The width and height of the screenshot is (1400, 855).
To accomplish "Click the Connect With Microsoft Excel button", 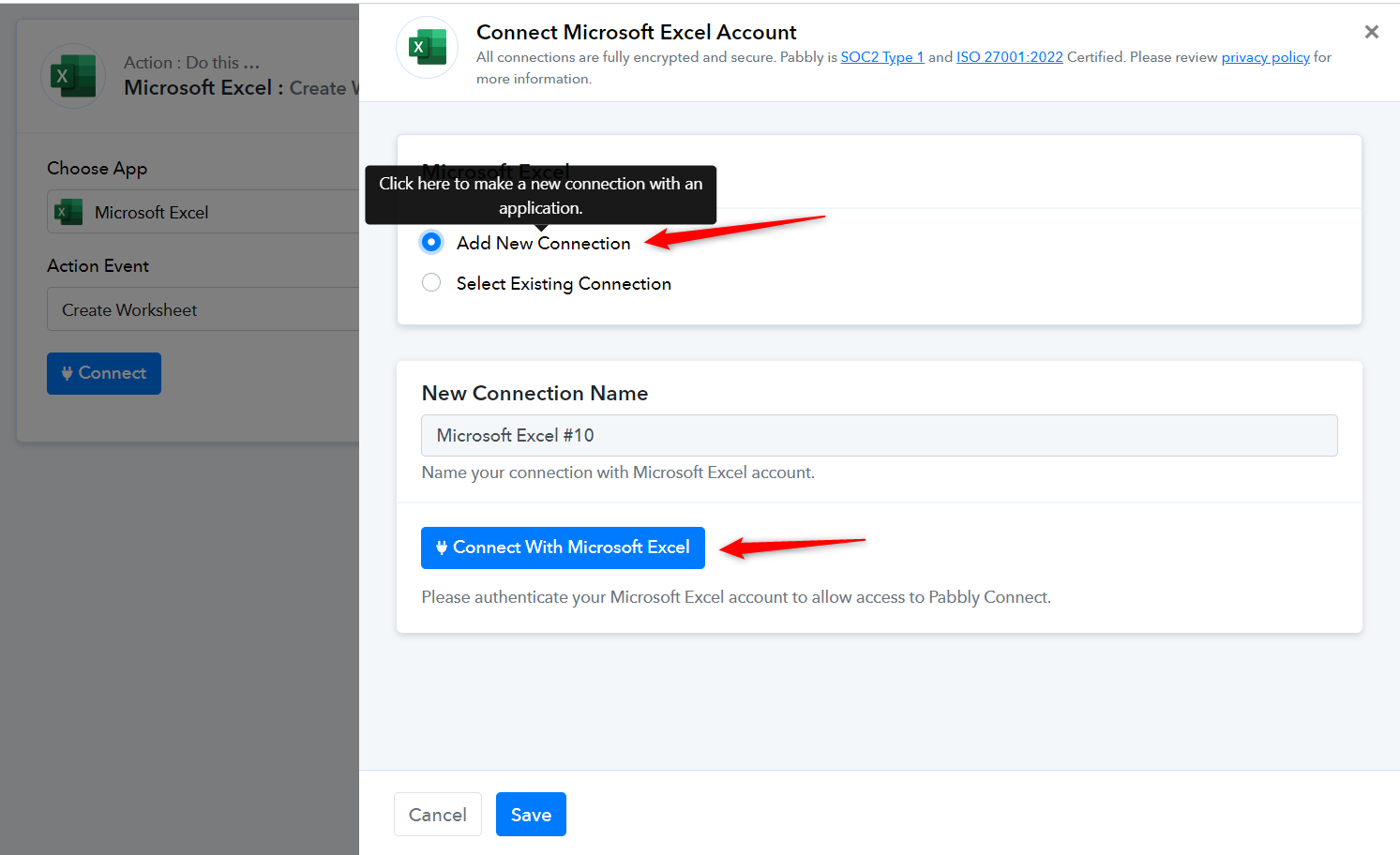I will click(x=563, y=547).
